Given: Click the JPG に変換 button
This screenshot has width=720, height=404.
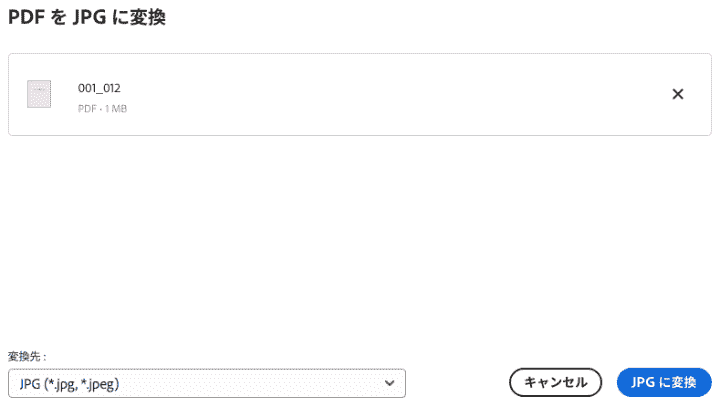Looking at the screenshot, I should point(664,382).
